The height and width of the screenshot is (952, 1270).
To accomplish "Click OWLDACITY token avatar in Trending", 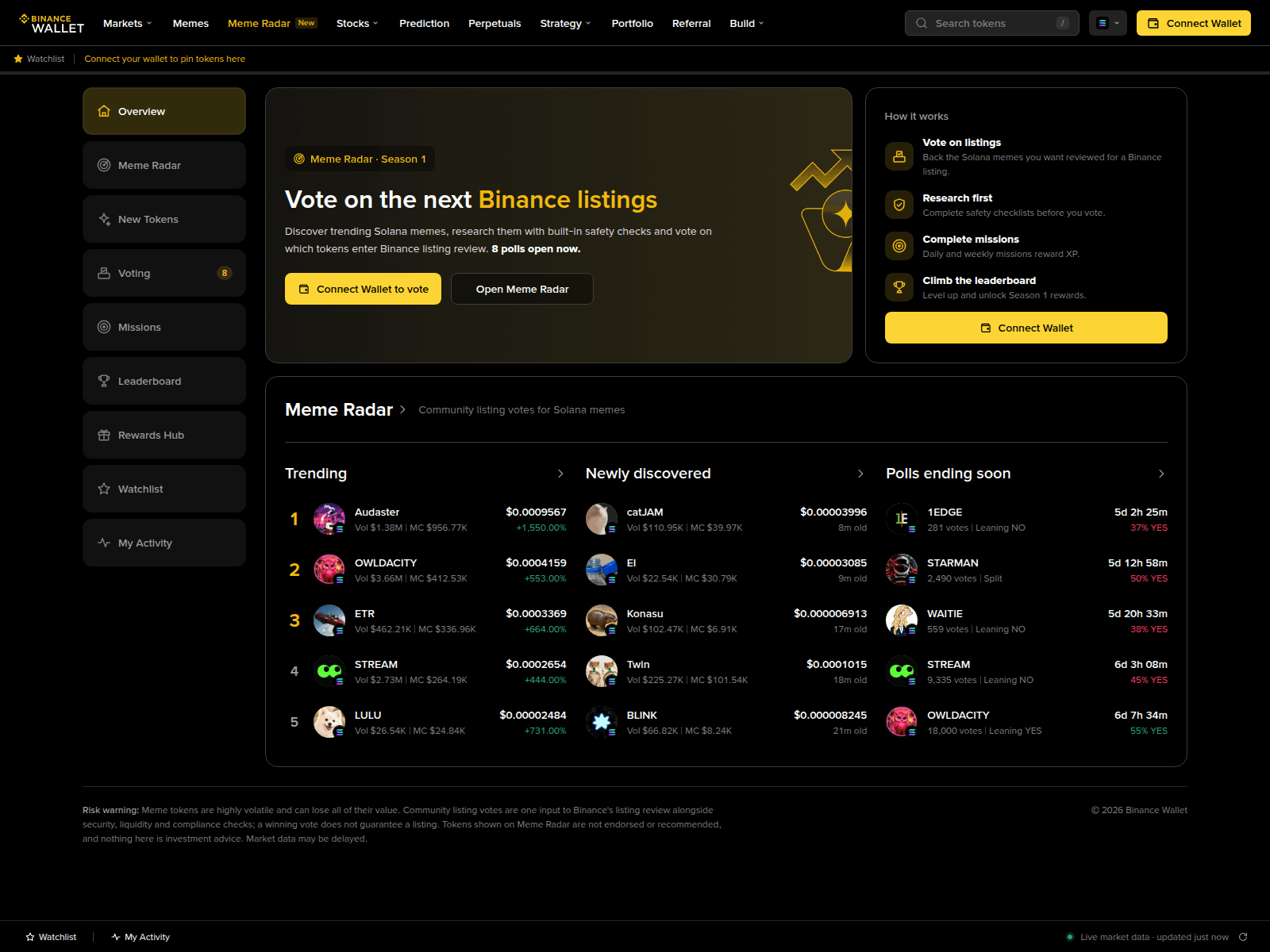I will tap(329, 570).
